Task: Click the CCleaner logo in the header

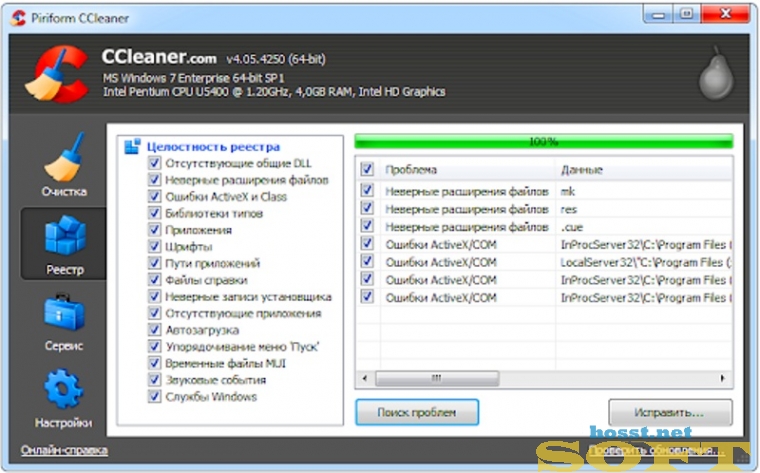Action: point(57,74)
